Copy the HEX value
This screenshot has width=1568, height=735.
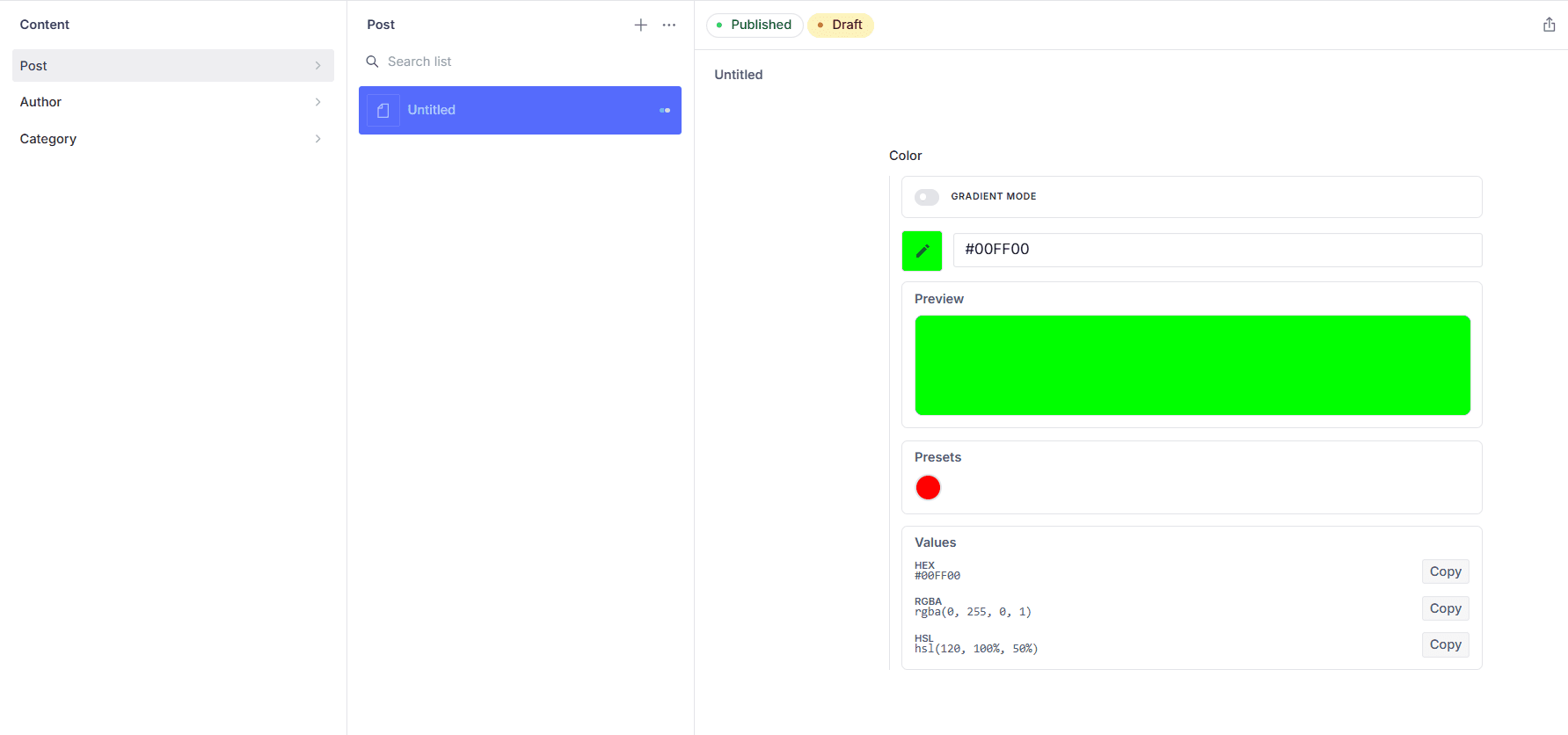click(1445, 571)
